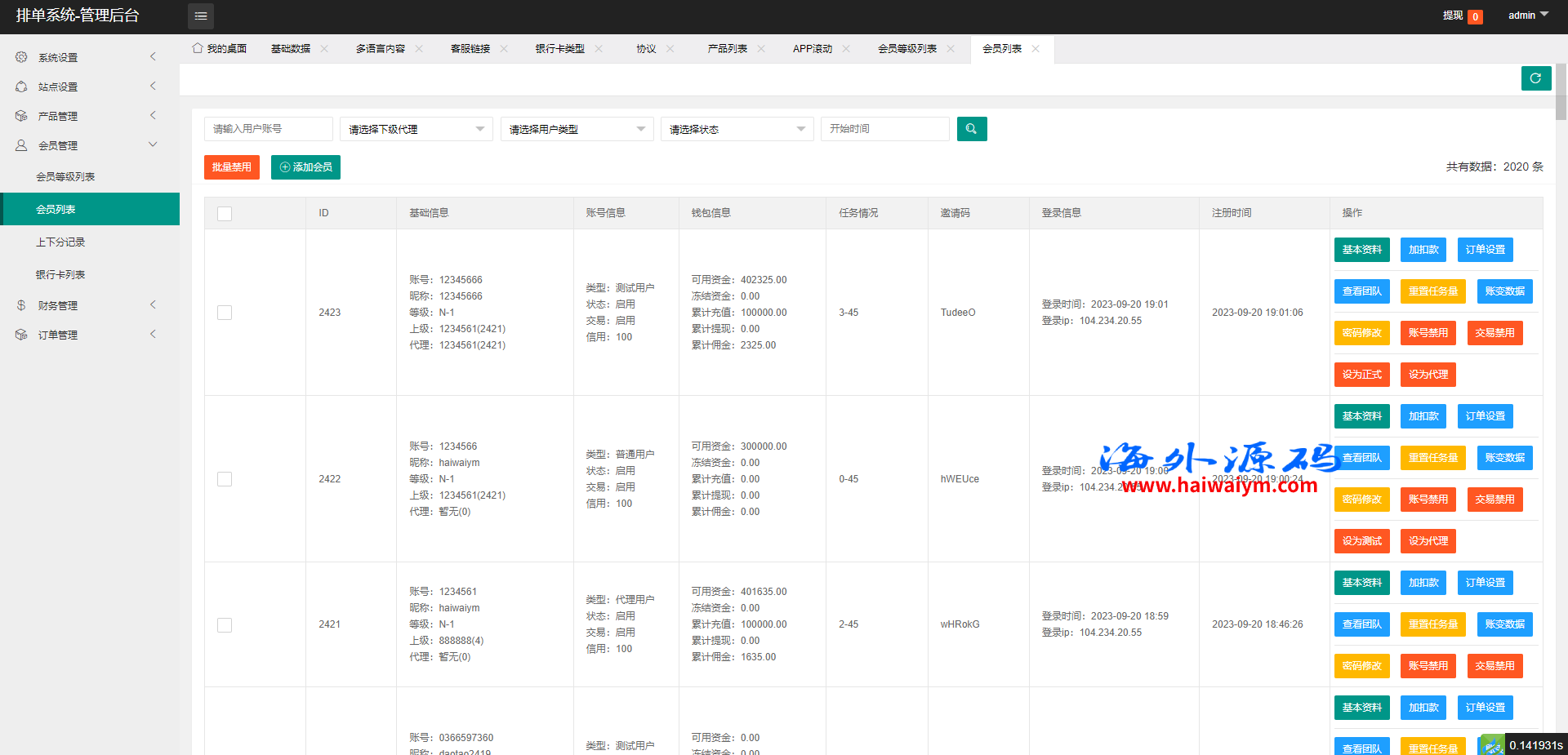Click the magnifier search icon button
The image size is (1568, 755).
[x=971, y=129]
